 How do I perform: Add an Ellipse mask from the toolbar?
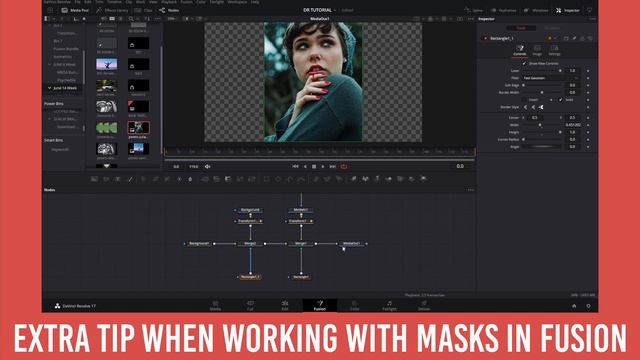pos(278,179)
